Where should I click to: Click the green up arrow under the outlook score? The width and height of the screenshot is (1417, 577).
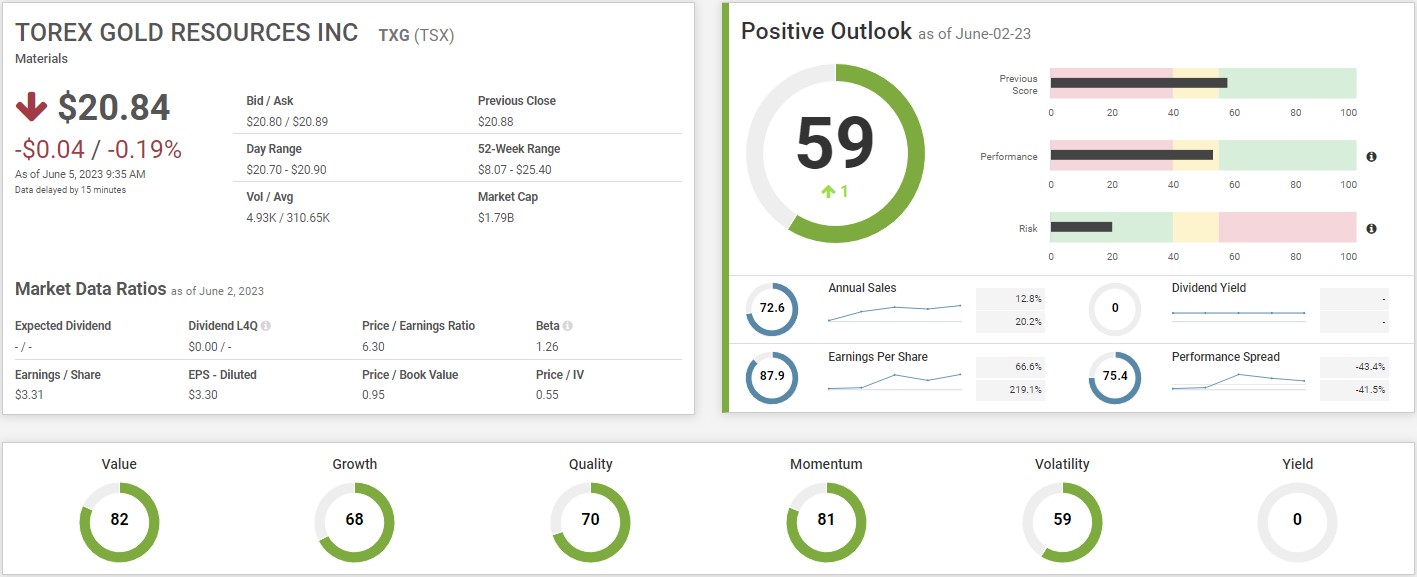tap(827, 191)
